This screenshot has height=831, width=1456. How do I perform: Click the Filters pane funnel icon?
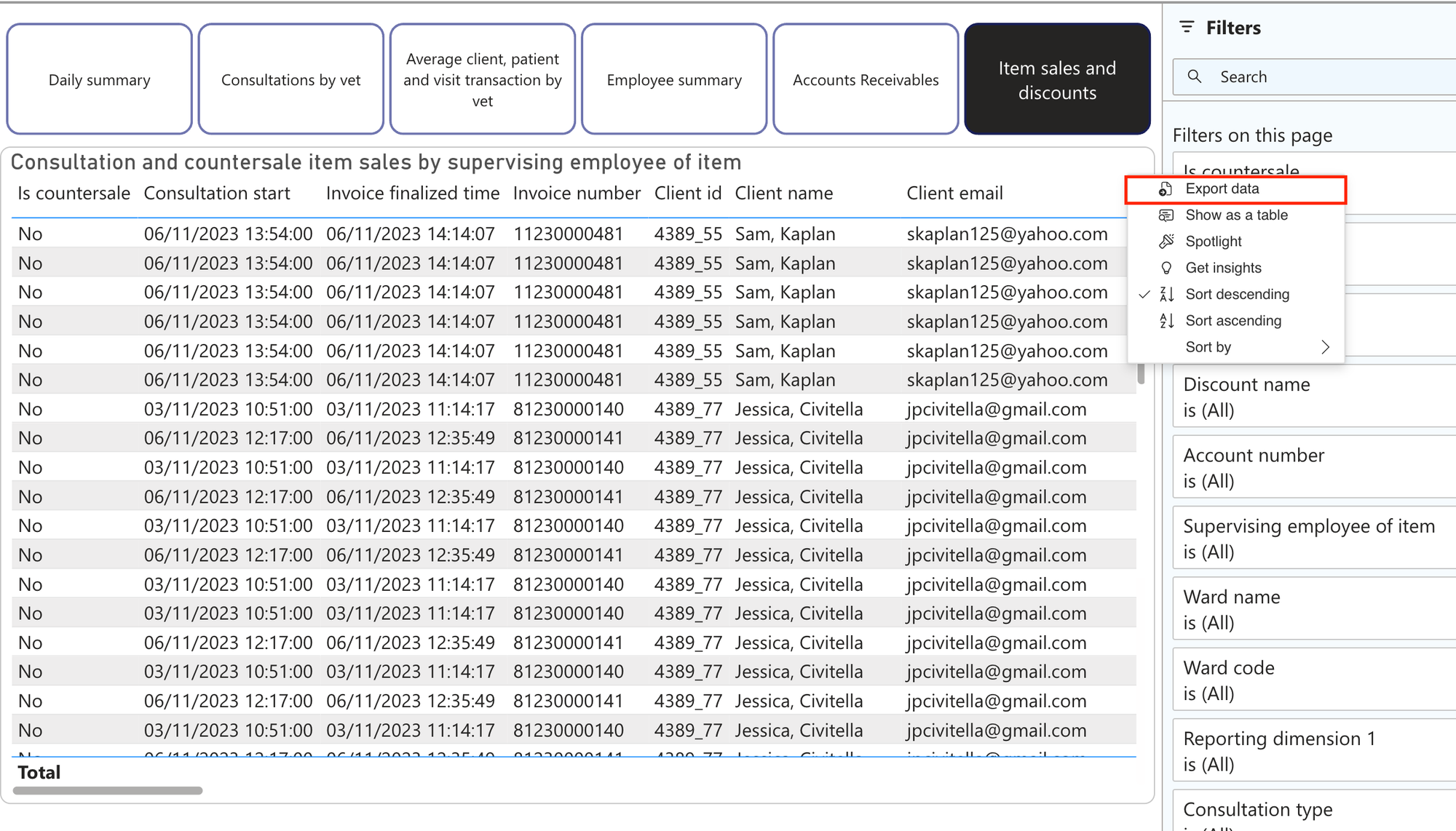(x=1187, y=28)
